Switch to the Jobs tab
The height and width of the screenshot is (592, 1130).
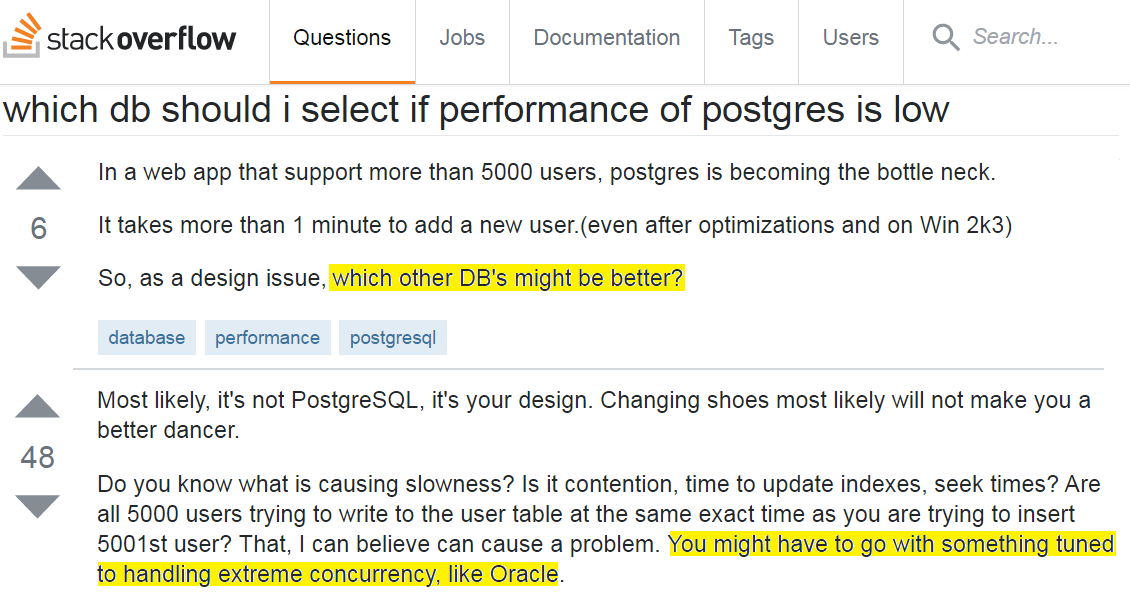[462, 38]
